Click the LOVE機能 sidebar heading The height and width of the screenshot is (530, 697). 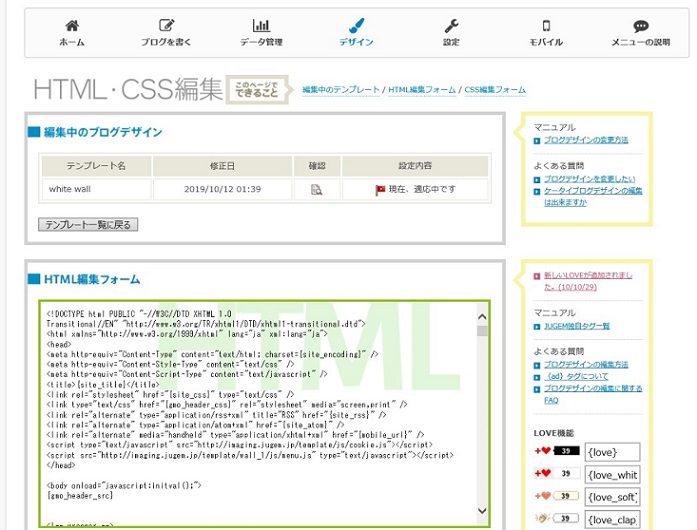pyautogui.click(x=553, y=433)
